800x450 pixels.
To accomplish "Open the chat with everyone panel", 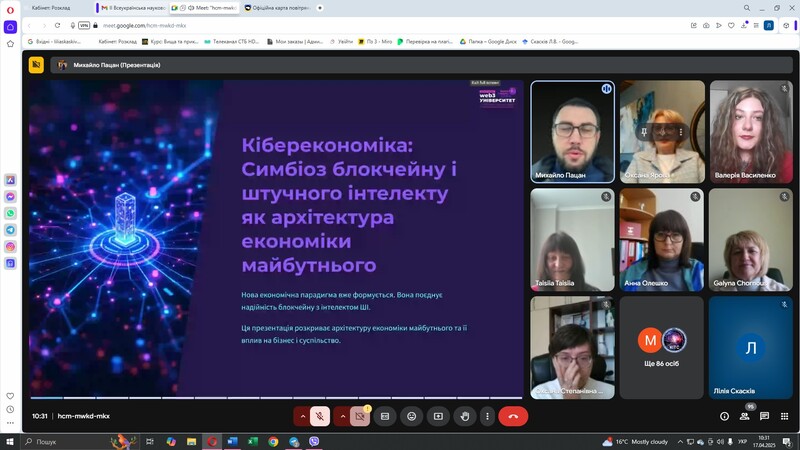I will tap(764, 416).
